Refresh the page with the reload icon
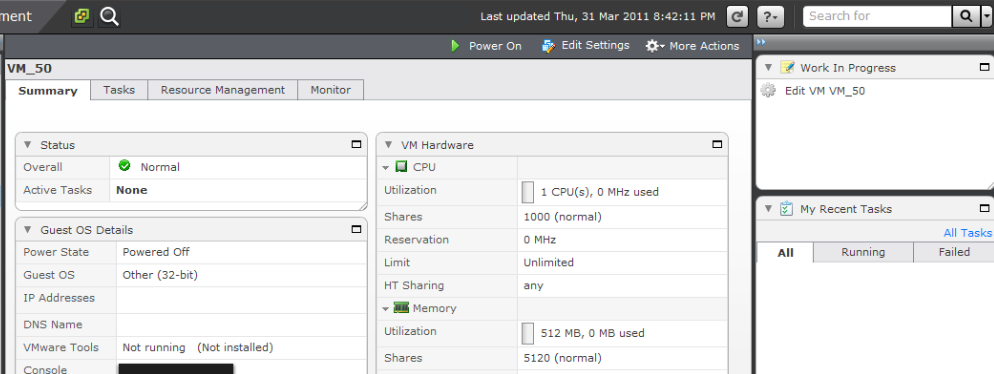The image size is (994, 374). 737,16
